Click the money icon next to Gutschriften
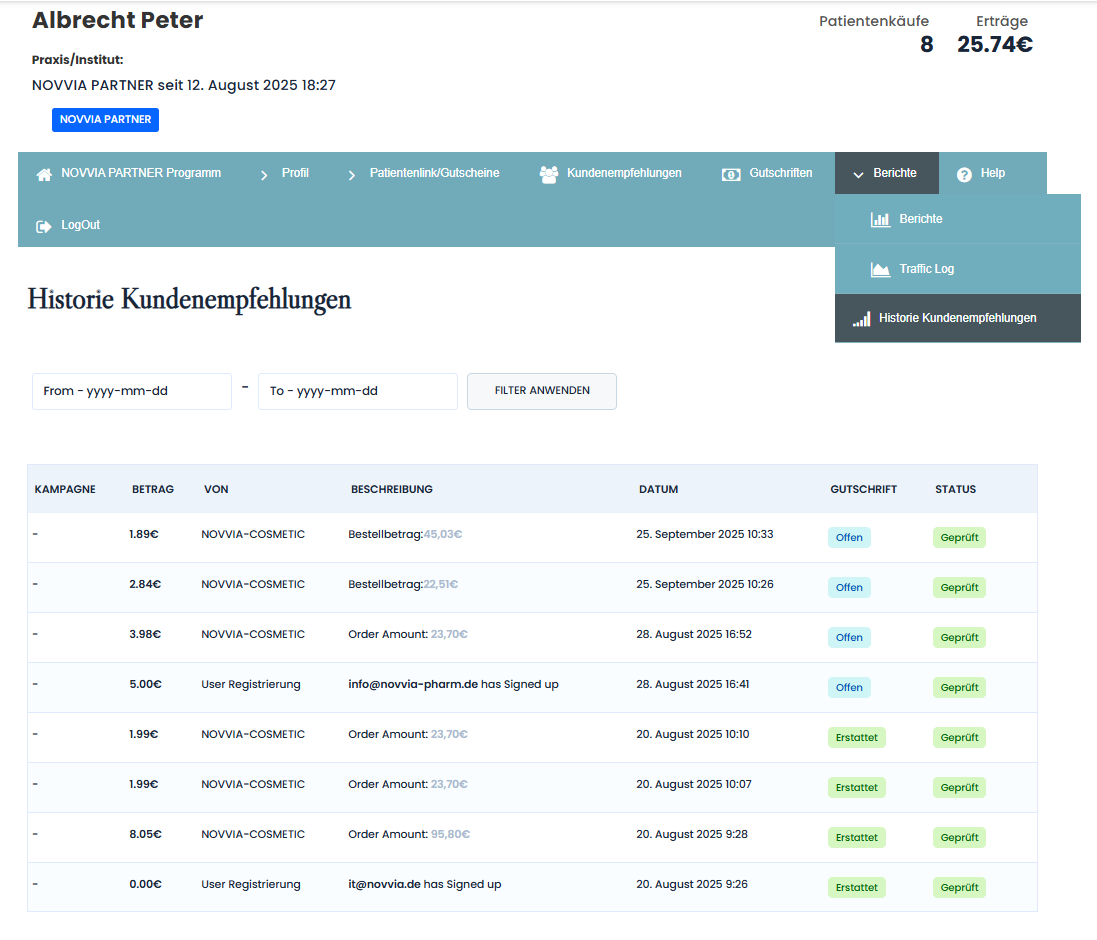The width and height of the screenshot is (1097, 940). [731, 174]
